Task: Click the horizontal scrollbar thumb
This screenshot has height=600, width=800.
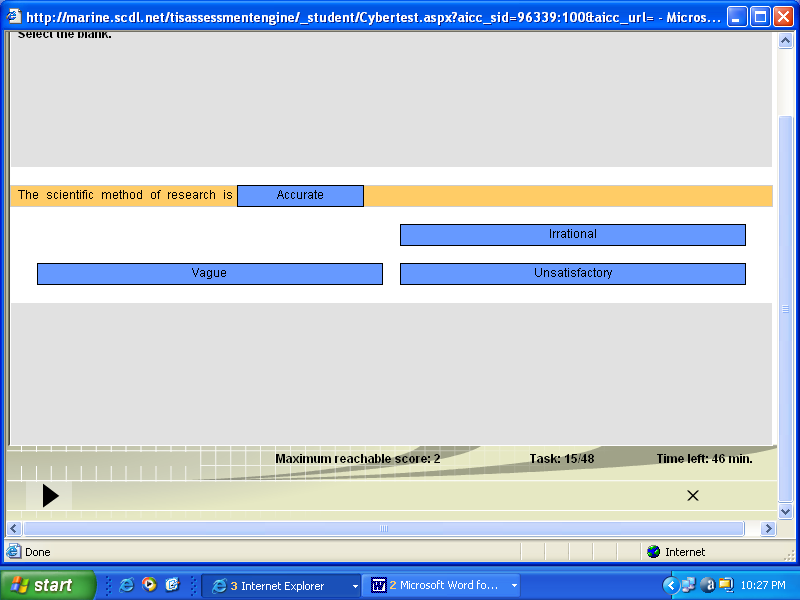Action: (x=384, y=528)
